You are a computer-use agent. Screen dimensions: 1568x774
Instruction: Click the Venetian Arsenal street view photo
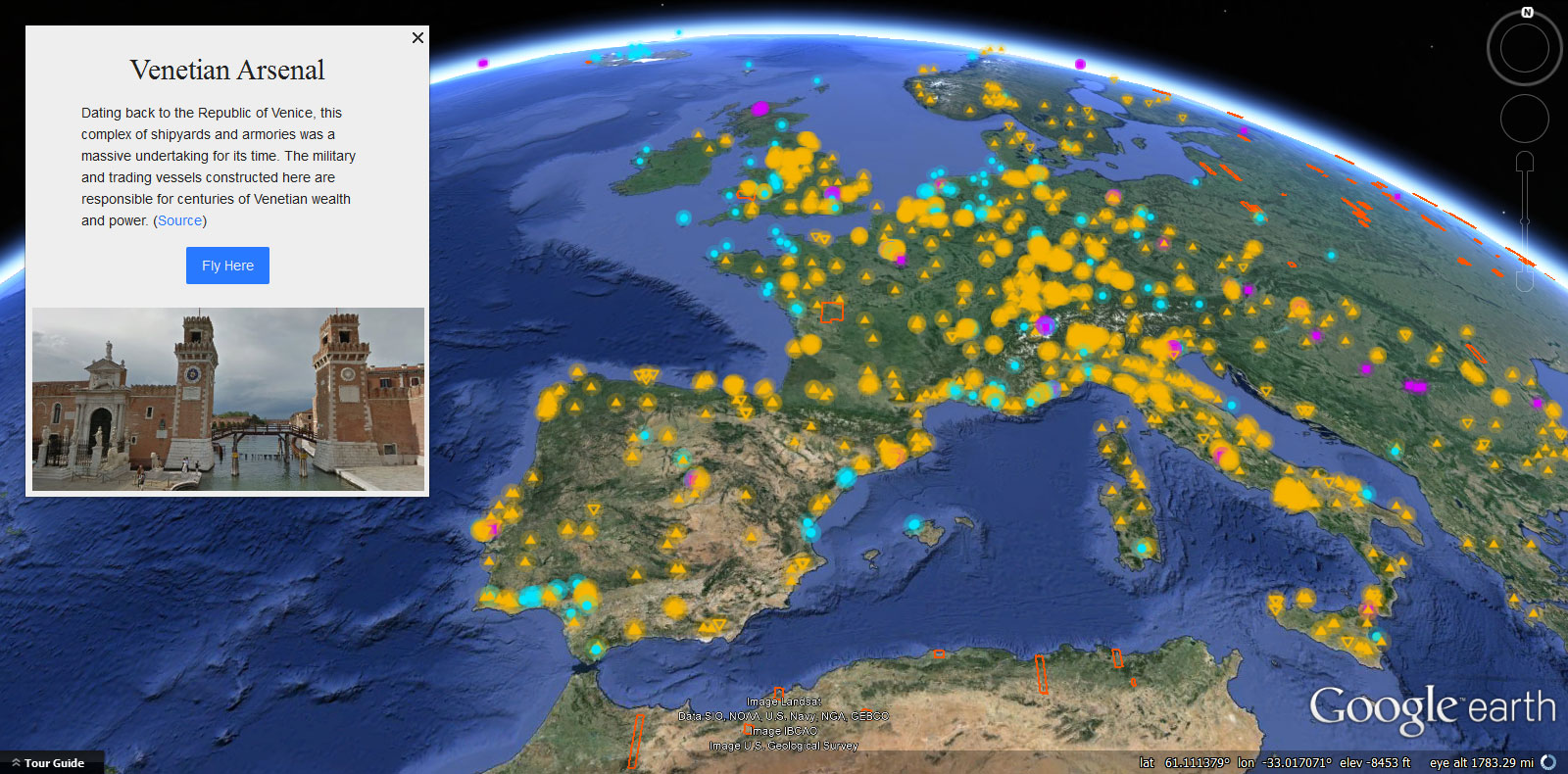pyautogui.click(x=228, y=399)
